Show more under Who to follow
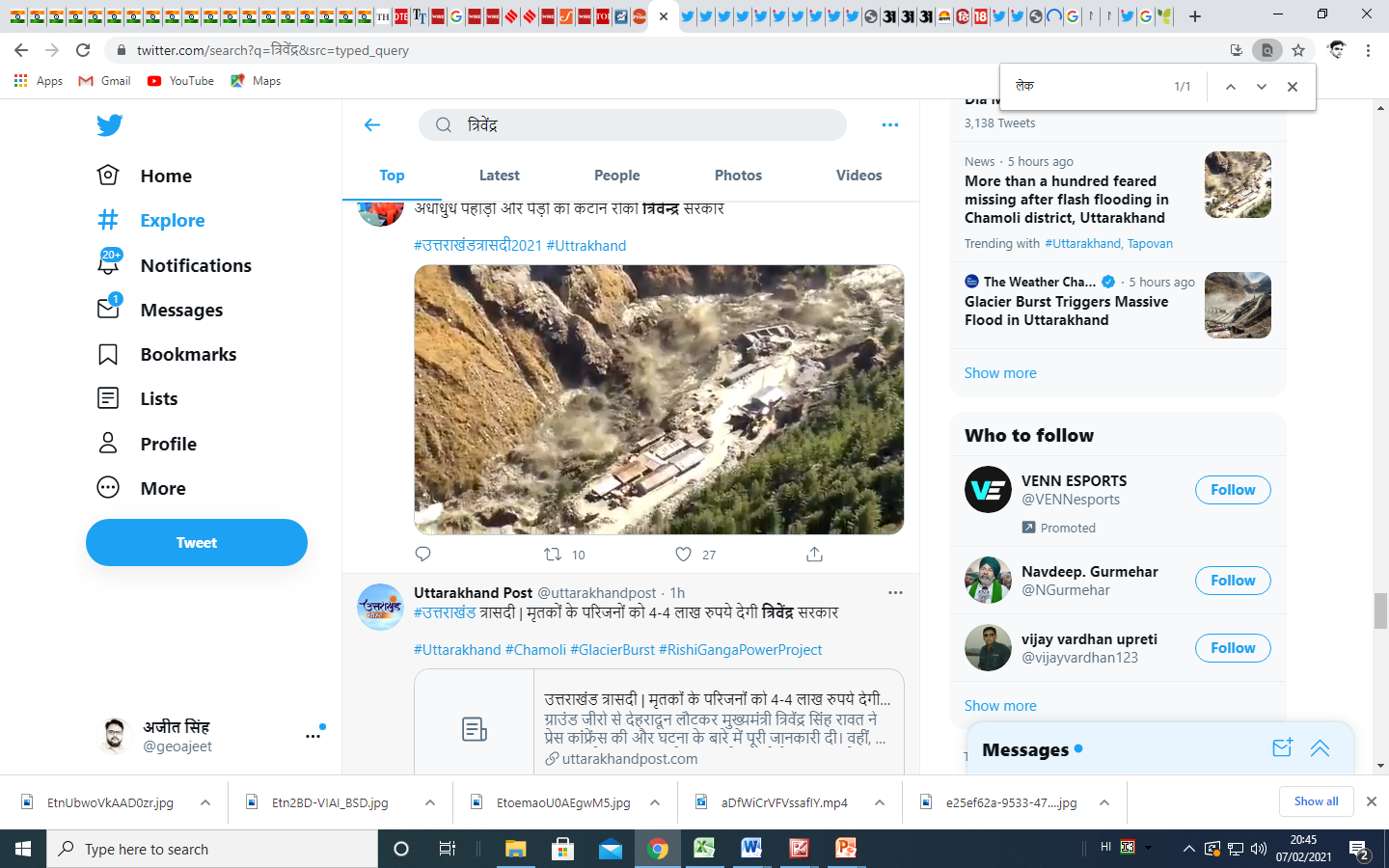 (x=1000, y=706)
